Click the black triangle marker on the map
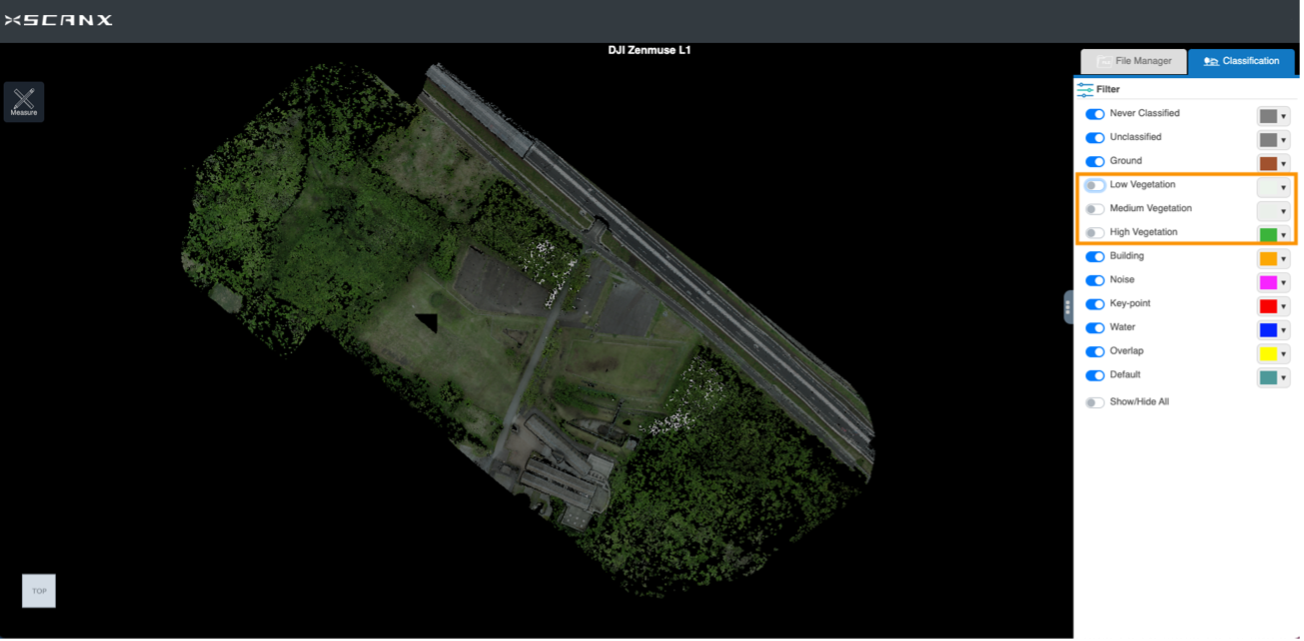Viewport: 1304px width, 641px height. click(x=427, y=321)
